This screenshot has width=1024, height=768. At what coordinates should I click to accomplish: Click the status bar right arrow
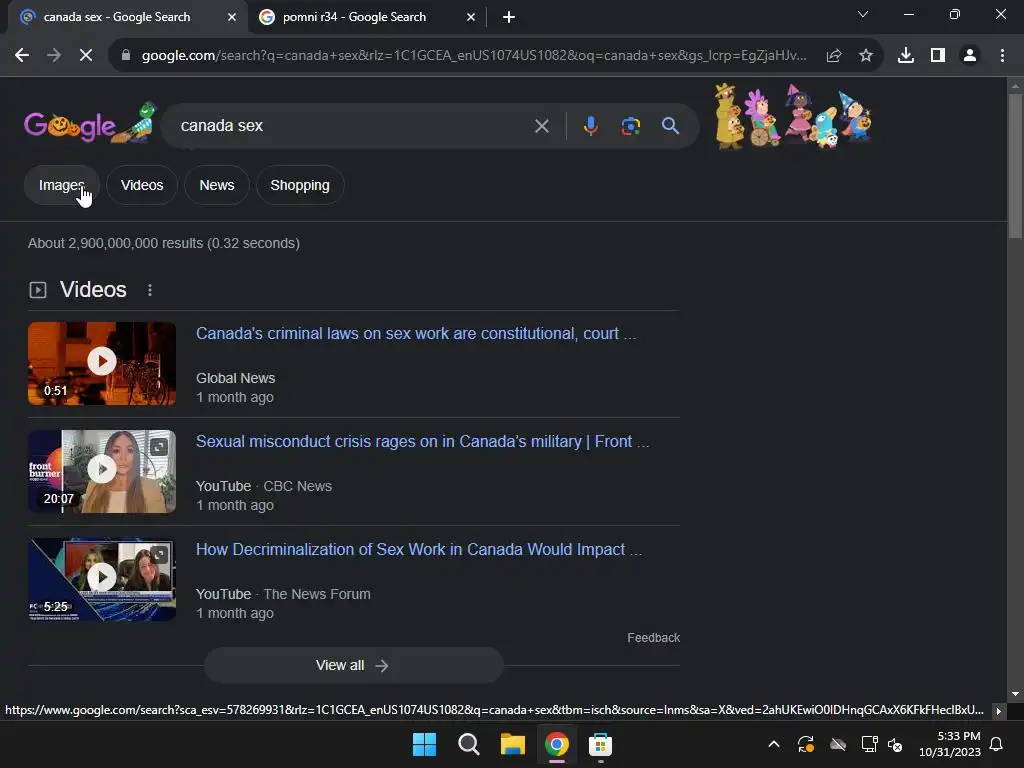click(x=998, y=711)
